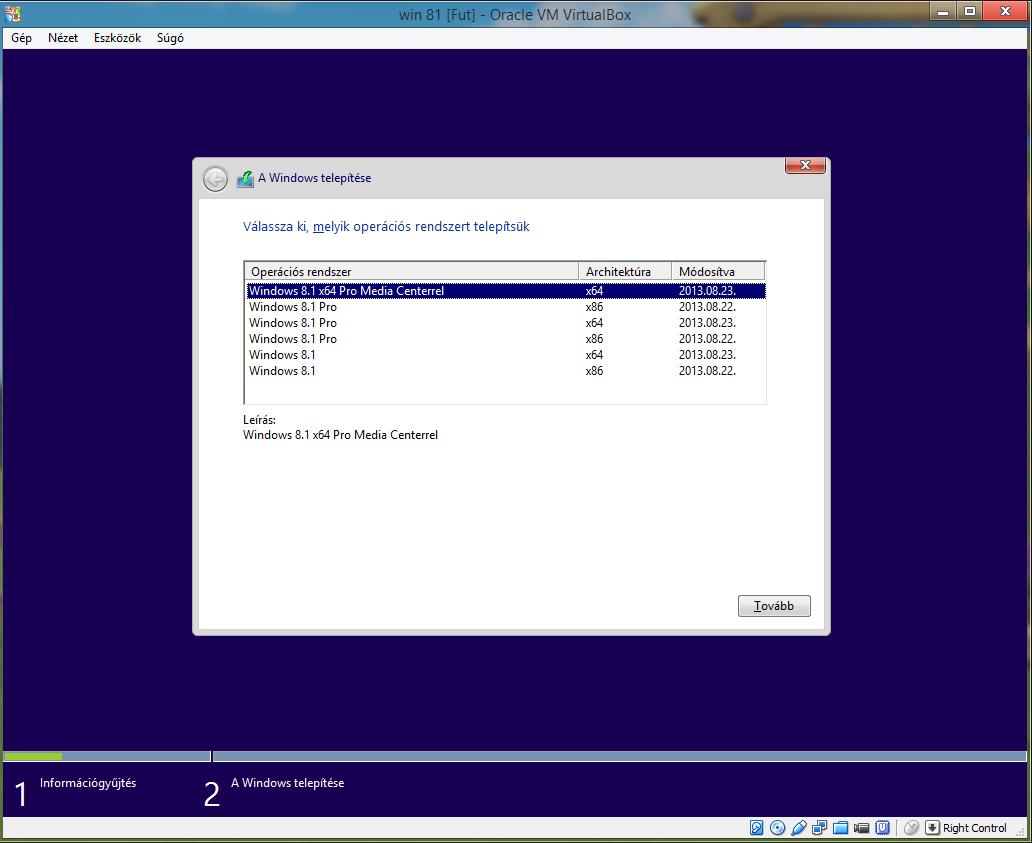Close the Windows setup dialog
The height and width of the screenshot is (843, 1032).
click(x=805, y=165)
